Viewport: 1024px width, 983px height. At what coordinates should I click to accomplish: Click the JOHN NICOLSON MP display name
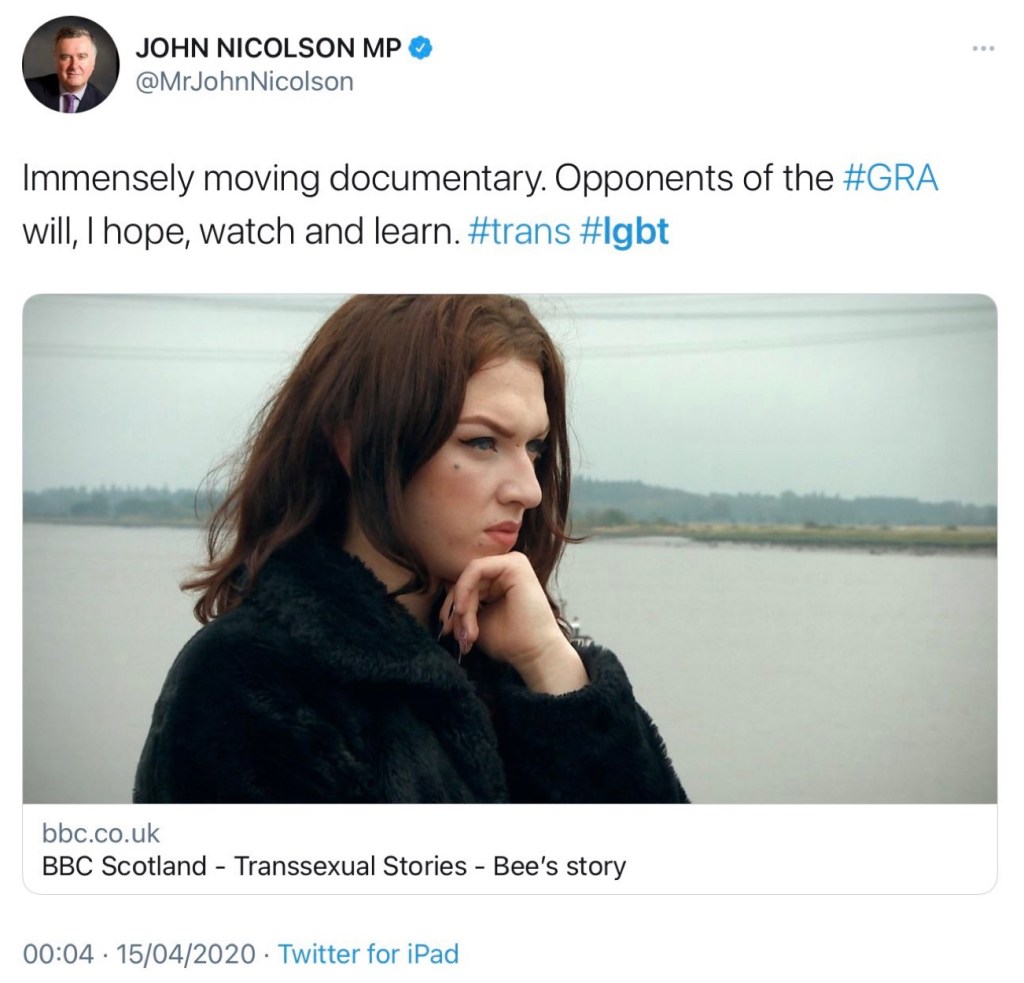(x=268, y=47)
